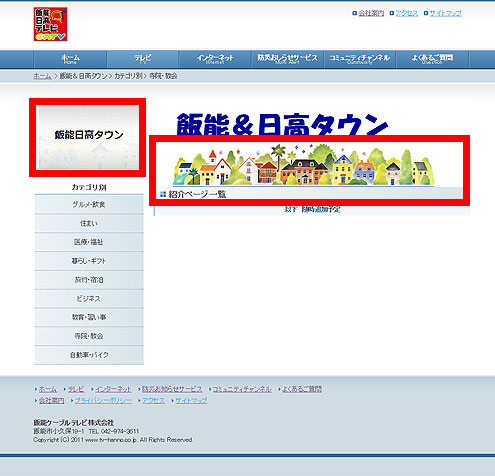The height and width of the screenshot is (476, 495).
Task: Open よくあるご質問 in the nav bar
Action: tap(432, 59)
